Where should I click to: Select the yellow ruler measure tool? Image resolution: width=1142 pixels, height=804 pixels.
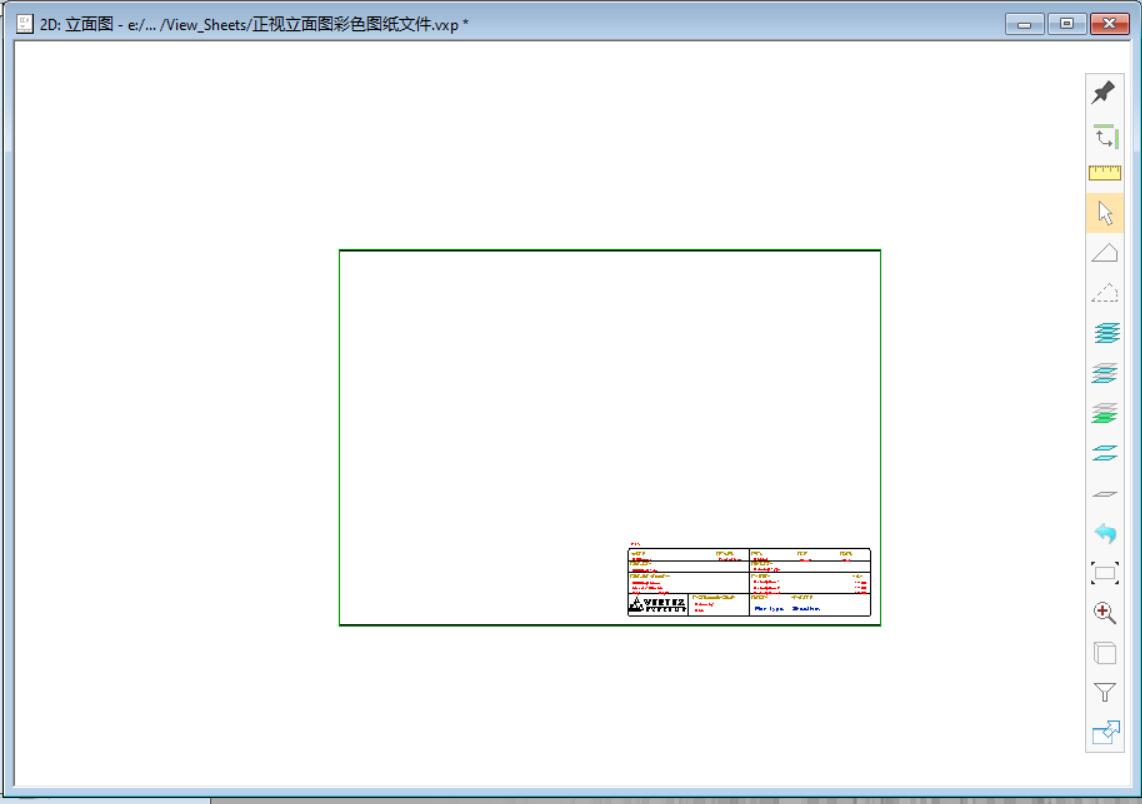click(1104, 173)
